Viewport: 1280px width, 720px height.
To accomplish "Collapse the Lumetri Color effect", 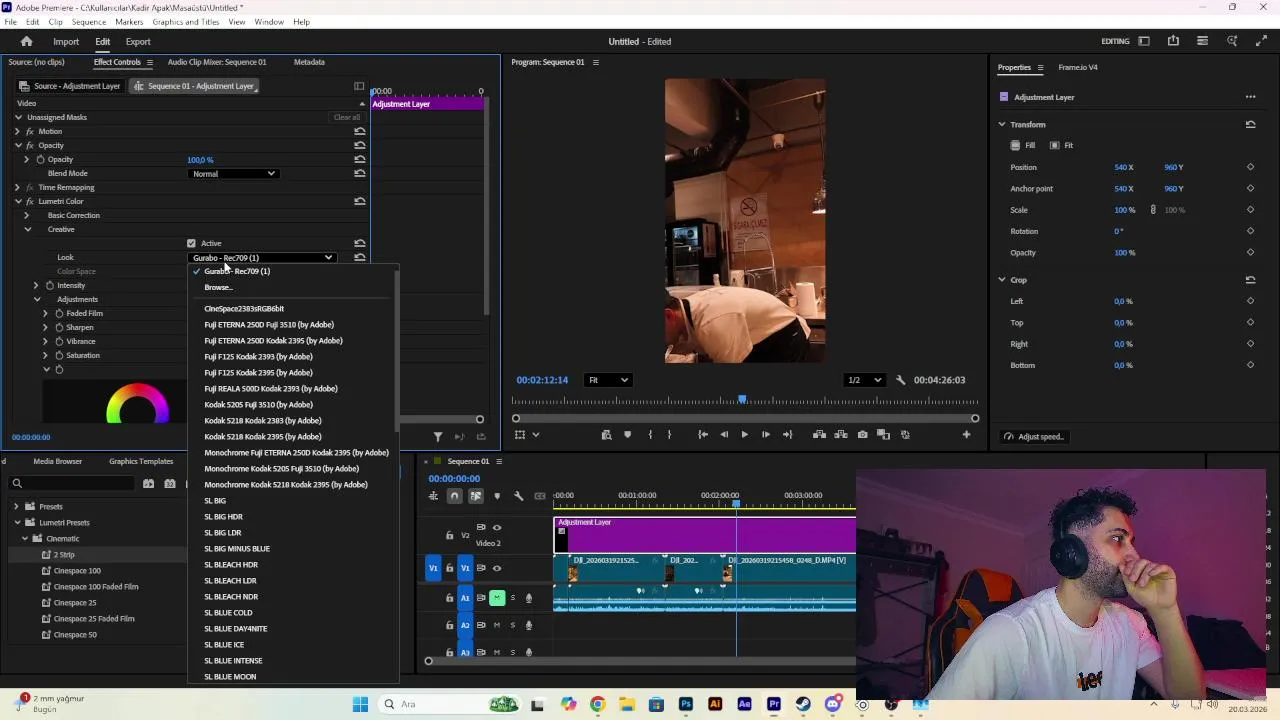I will (x=18, y=201).
